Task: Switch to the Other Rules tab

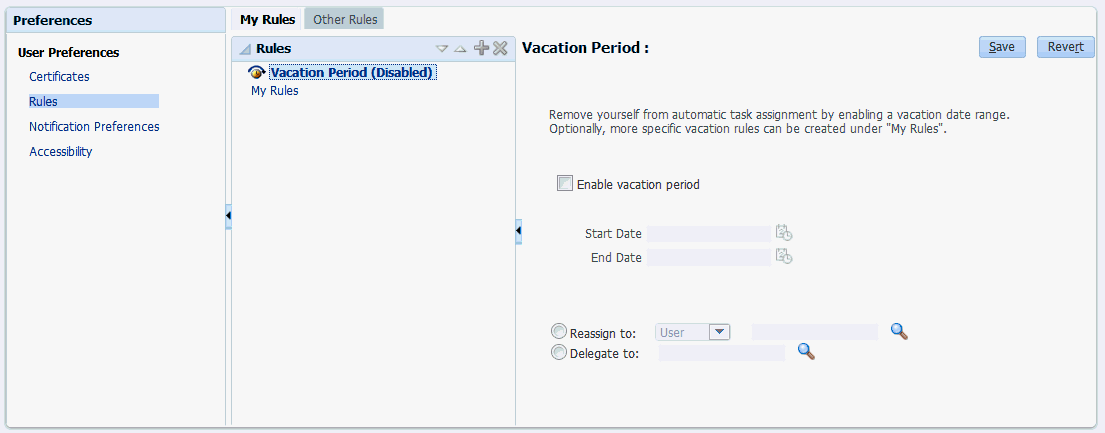Action: pos(345,19)
